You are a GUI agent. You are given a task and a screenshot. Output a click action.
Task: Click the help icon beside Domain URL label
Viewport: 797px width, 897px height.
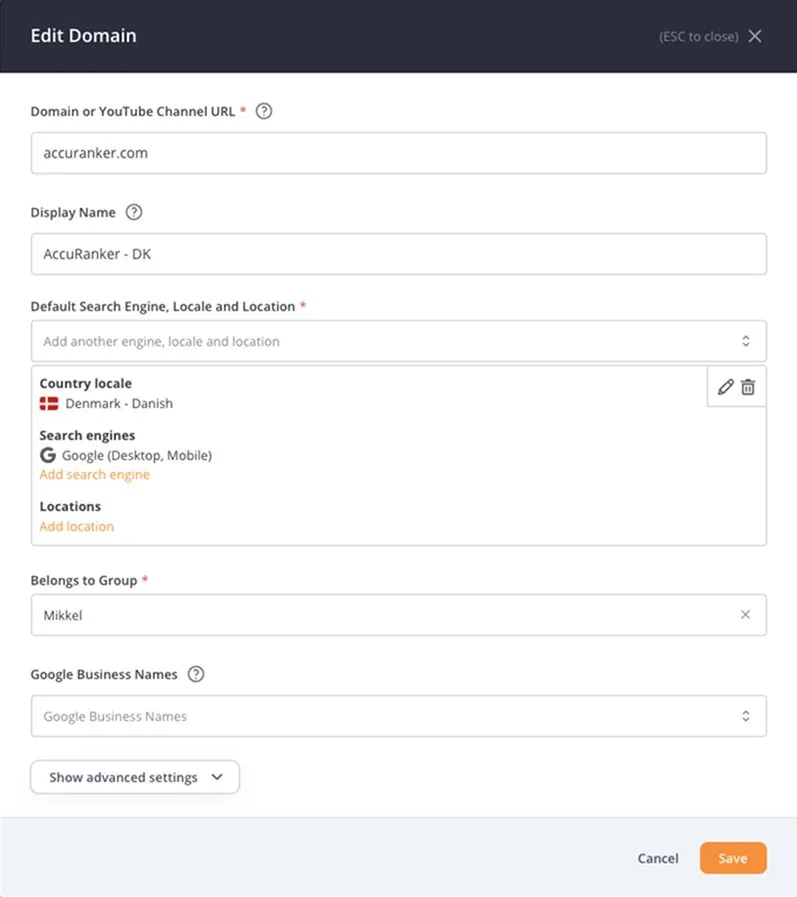point(264,111)
